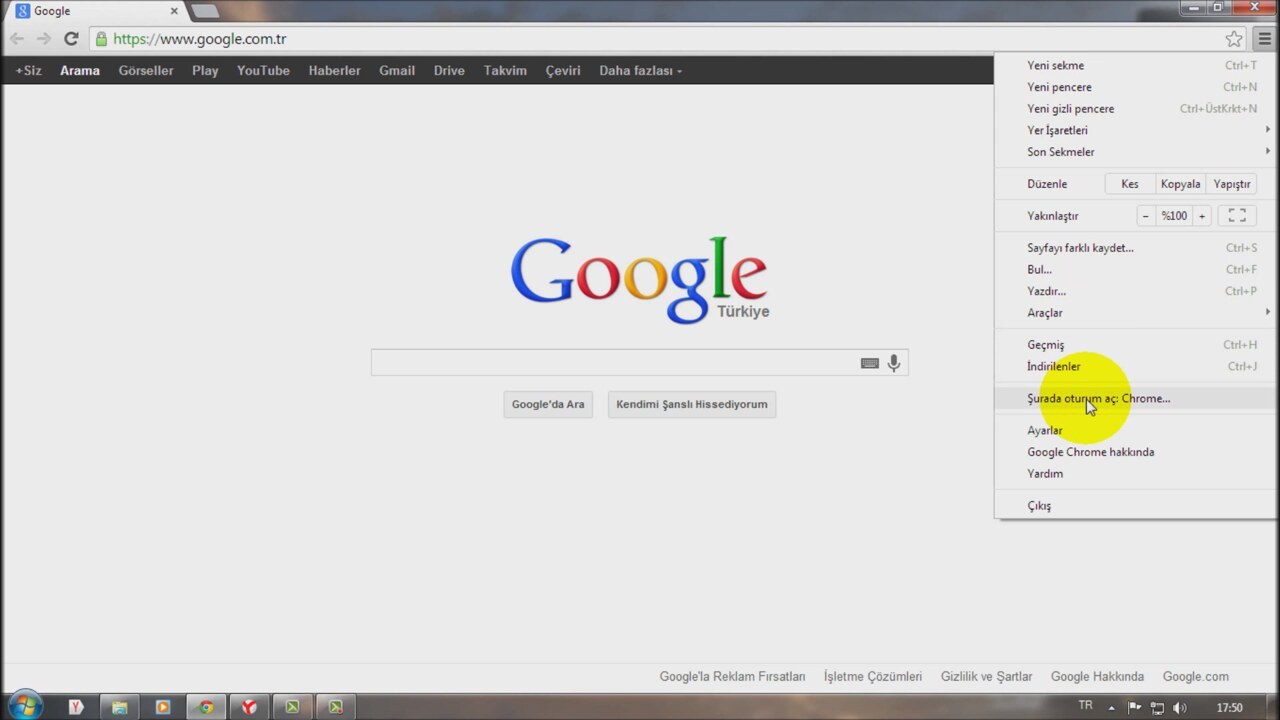Select Yazdır... menu item
The image size is (1280, 720).
pos(1135,291)
